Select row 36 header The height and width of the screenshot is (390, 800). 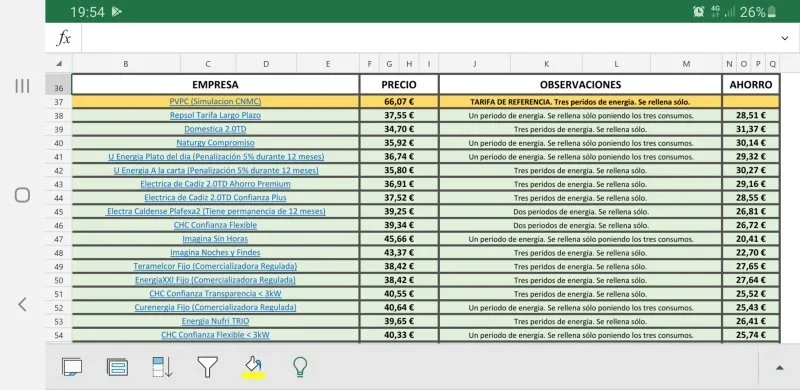[x=59, y=85]
